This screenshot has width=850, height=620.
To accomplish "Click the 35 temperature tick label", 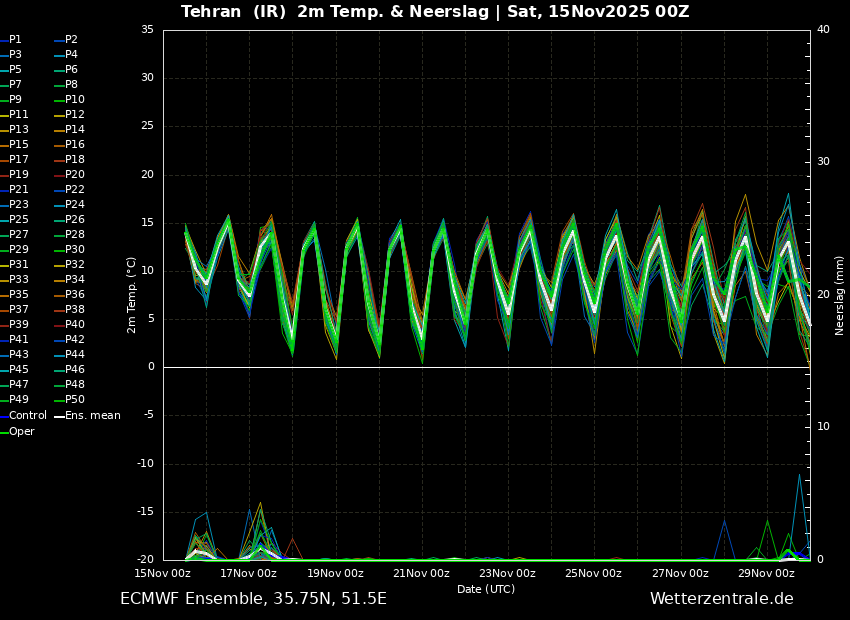I will pyautogui.click(x=147, y=30).
